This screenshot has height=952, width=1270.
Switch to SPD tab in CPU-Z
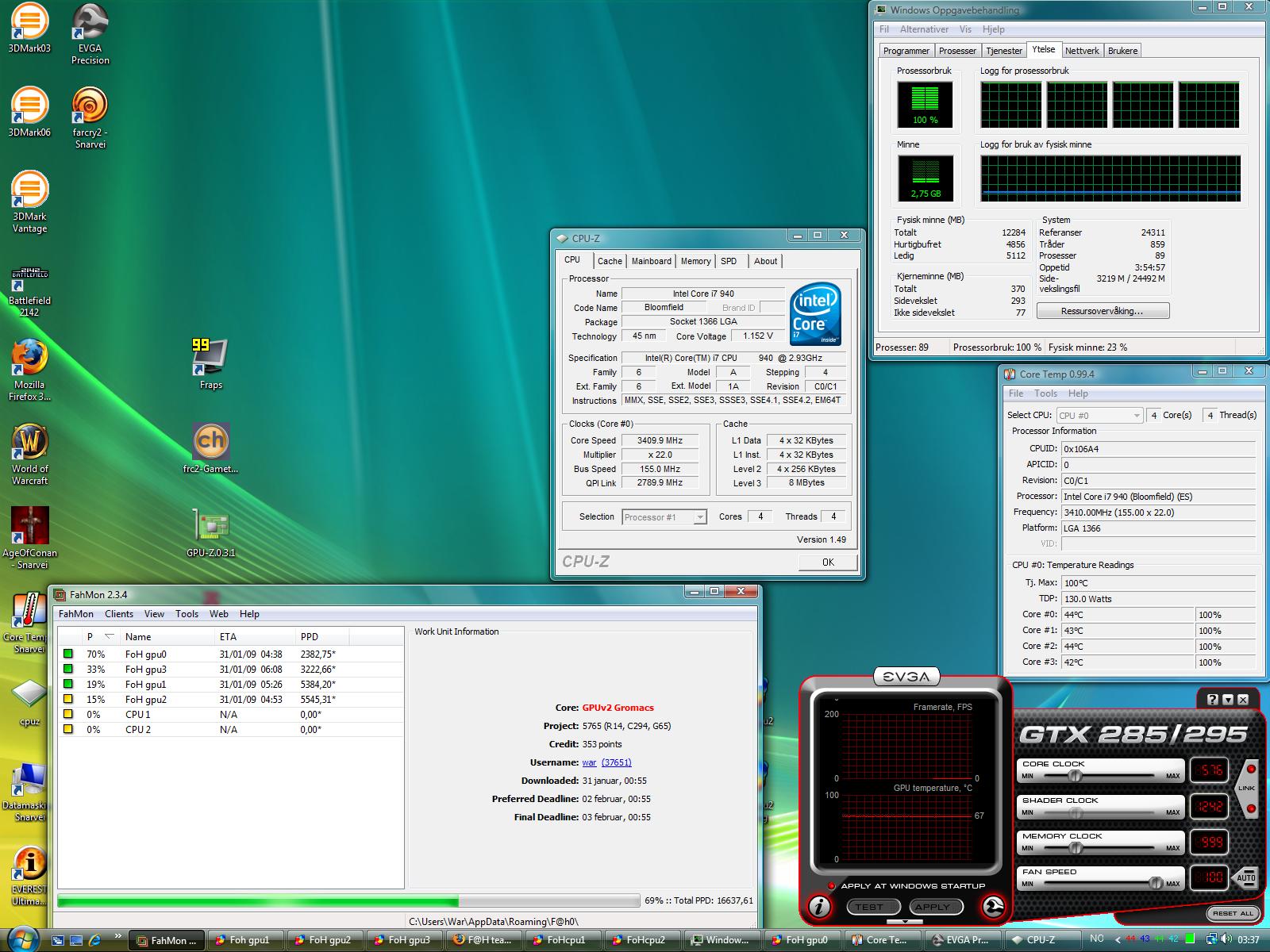(729, 261)
